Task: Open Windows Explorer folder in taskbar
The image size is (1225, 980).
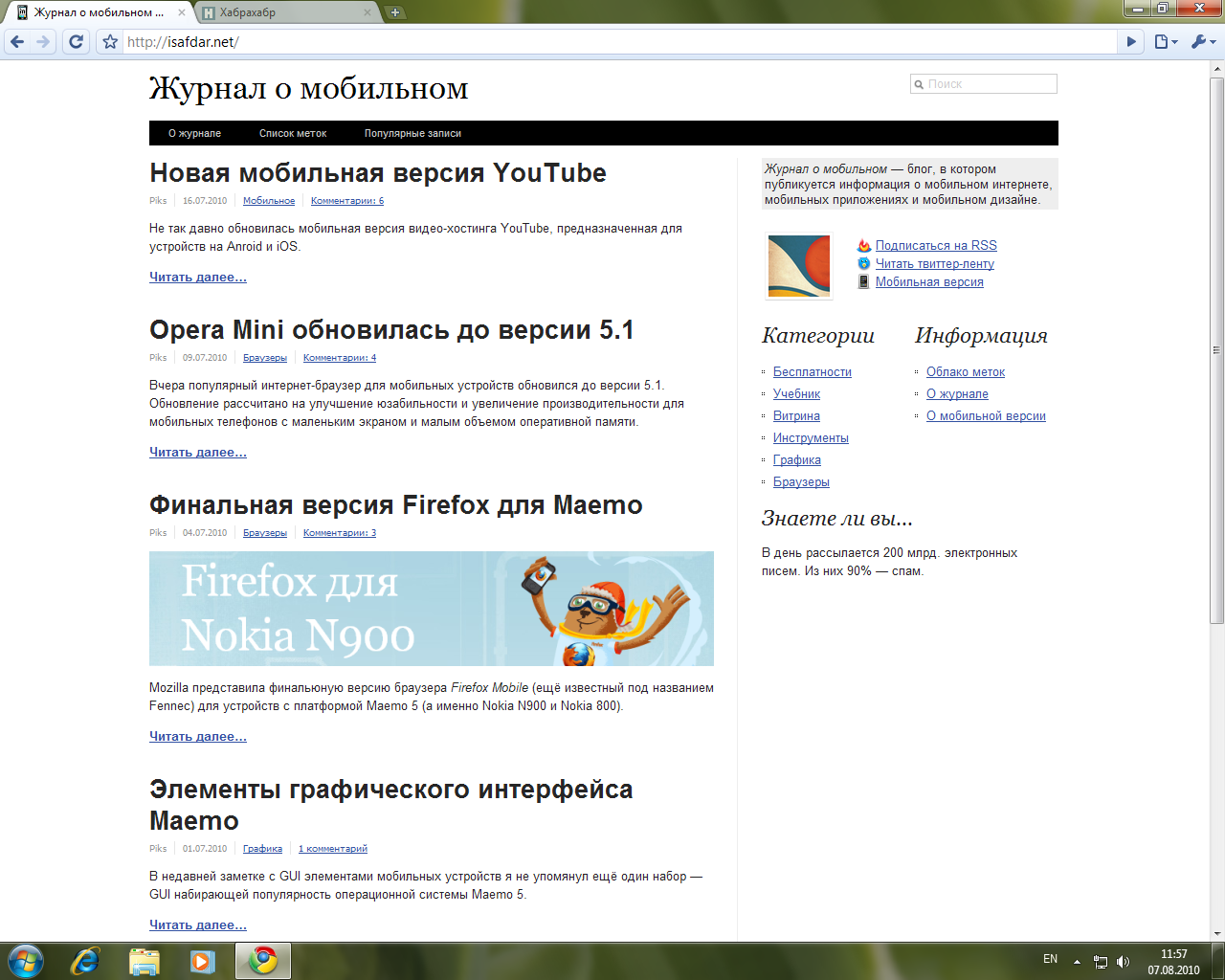Action: 144,961
